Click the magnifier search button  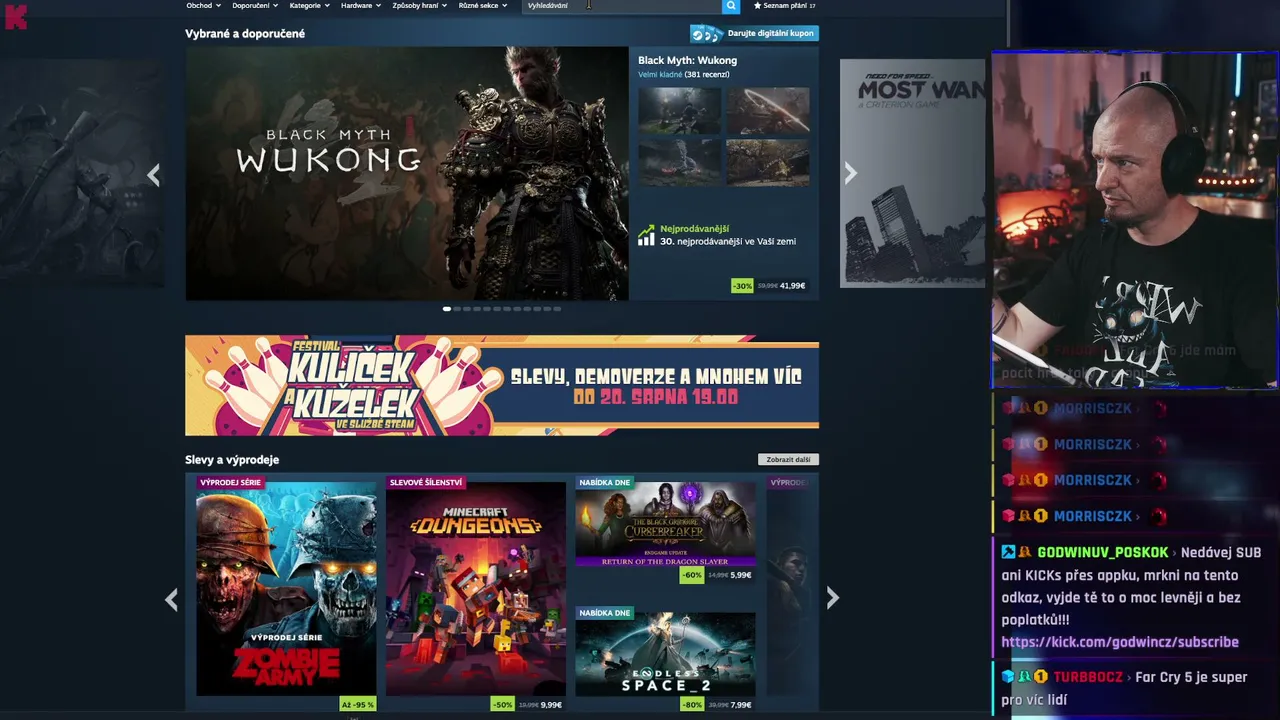tap(731, 6)
